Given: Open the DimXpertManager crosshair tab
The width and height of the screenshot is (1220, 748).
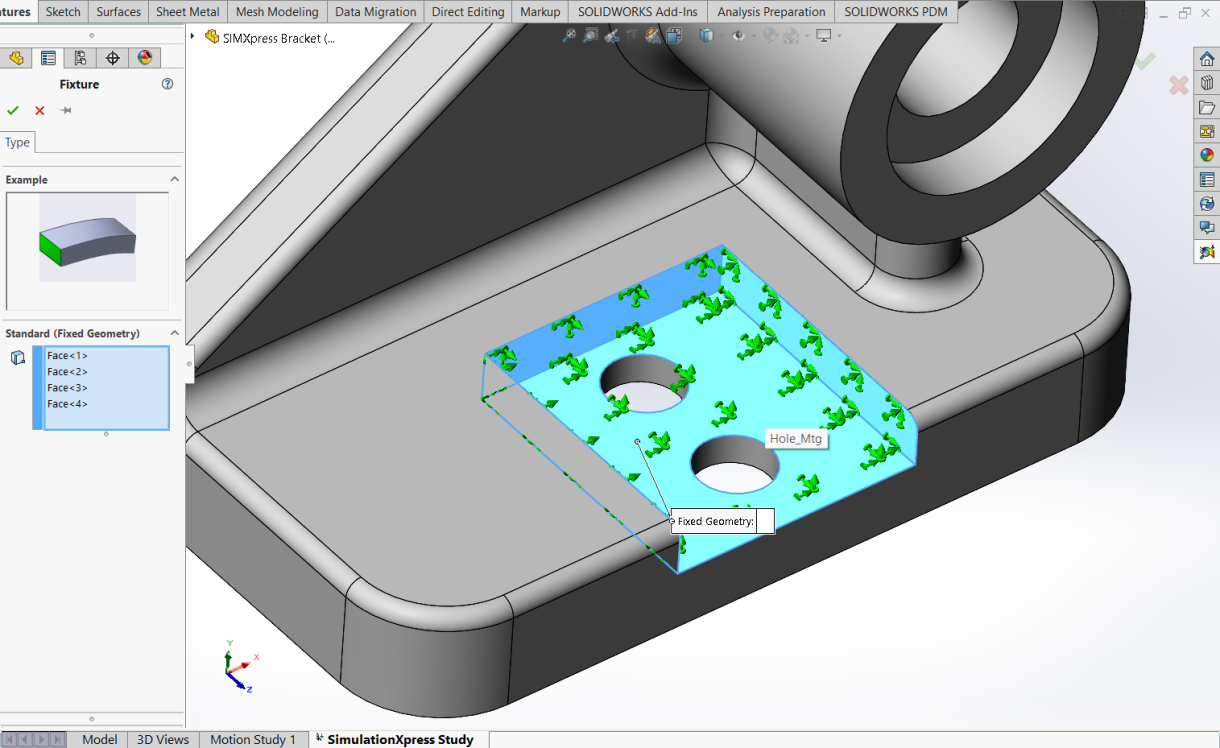Looking at the screenshot, I should 112,58.
